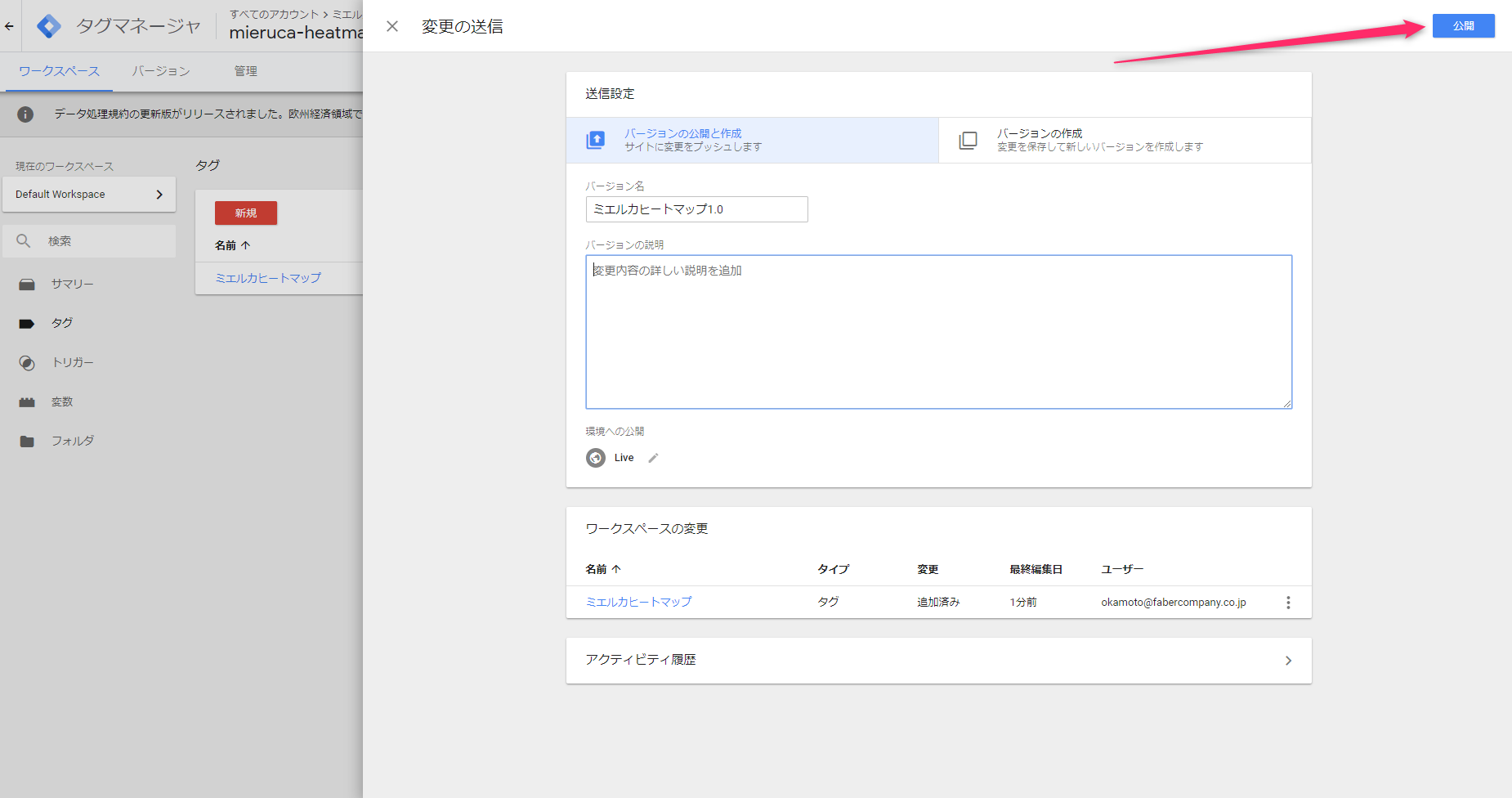
Task: Sort tags by 名前 column in background
Action: click(x=232, y=245)
